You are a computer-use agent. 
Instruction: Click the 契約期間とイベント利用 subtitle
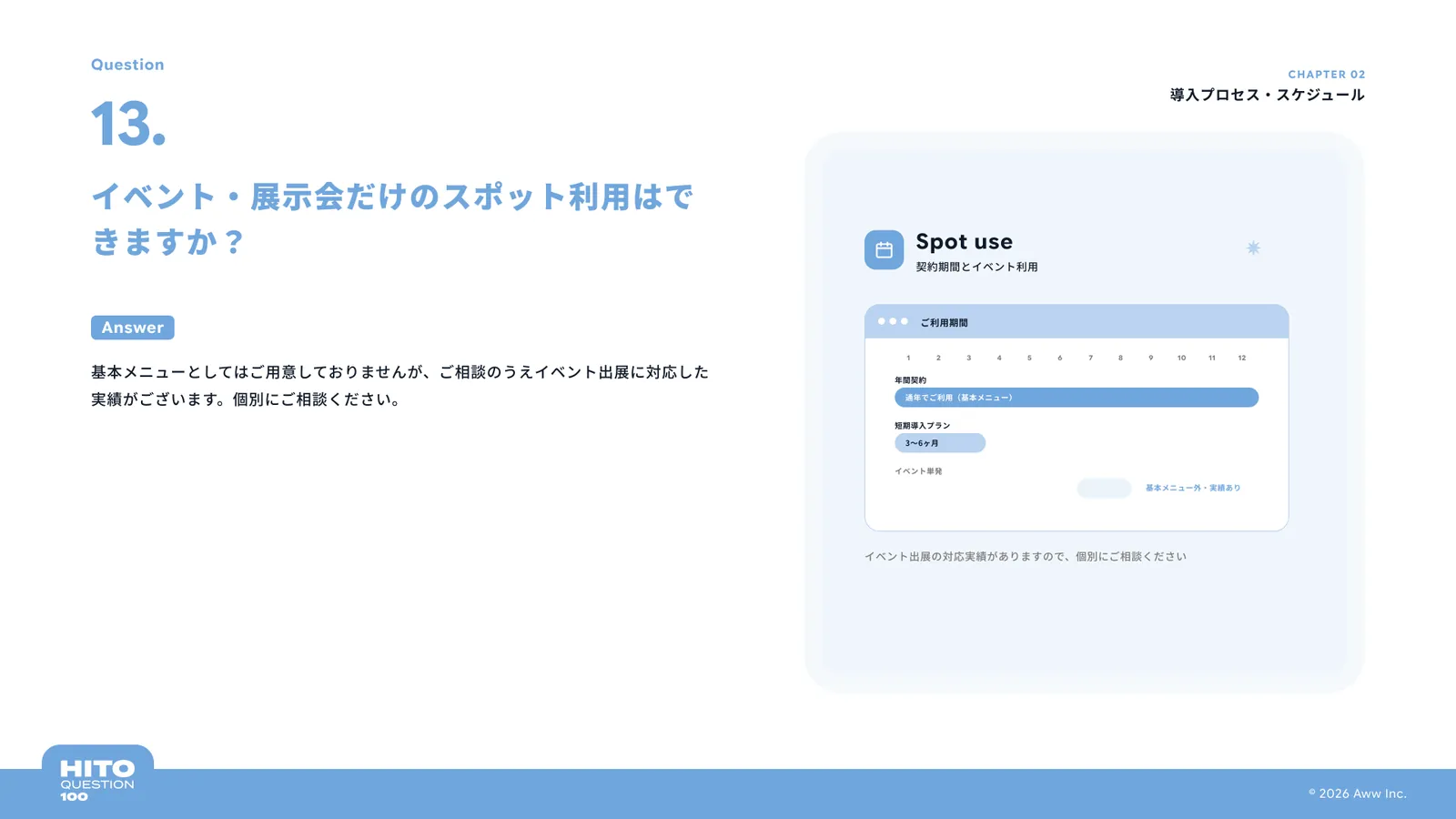[x=976, y=267]
